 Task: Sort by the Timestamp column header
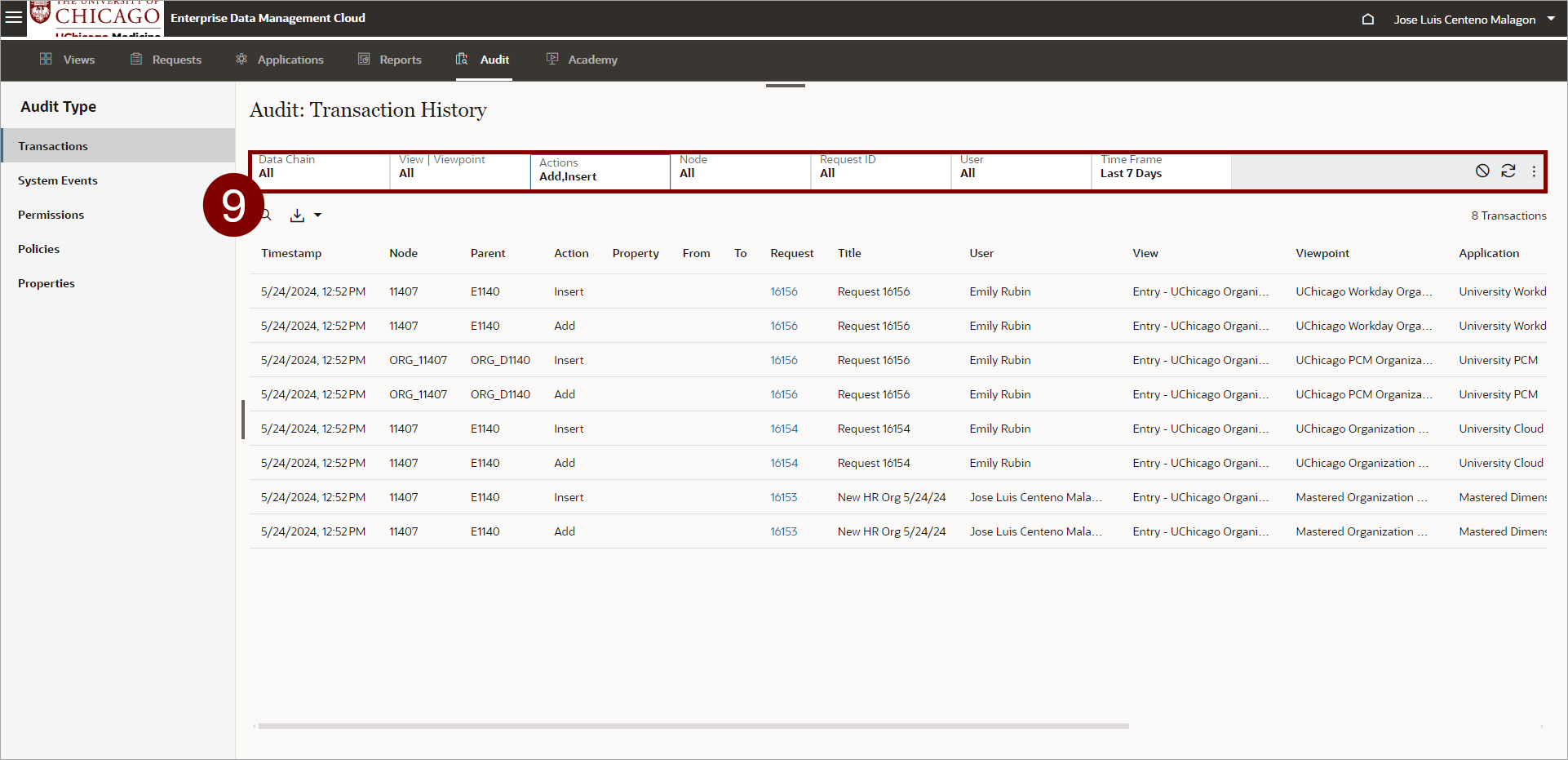(291, 253)
